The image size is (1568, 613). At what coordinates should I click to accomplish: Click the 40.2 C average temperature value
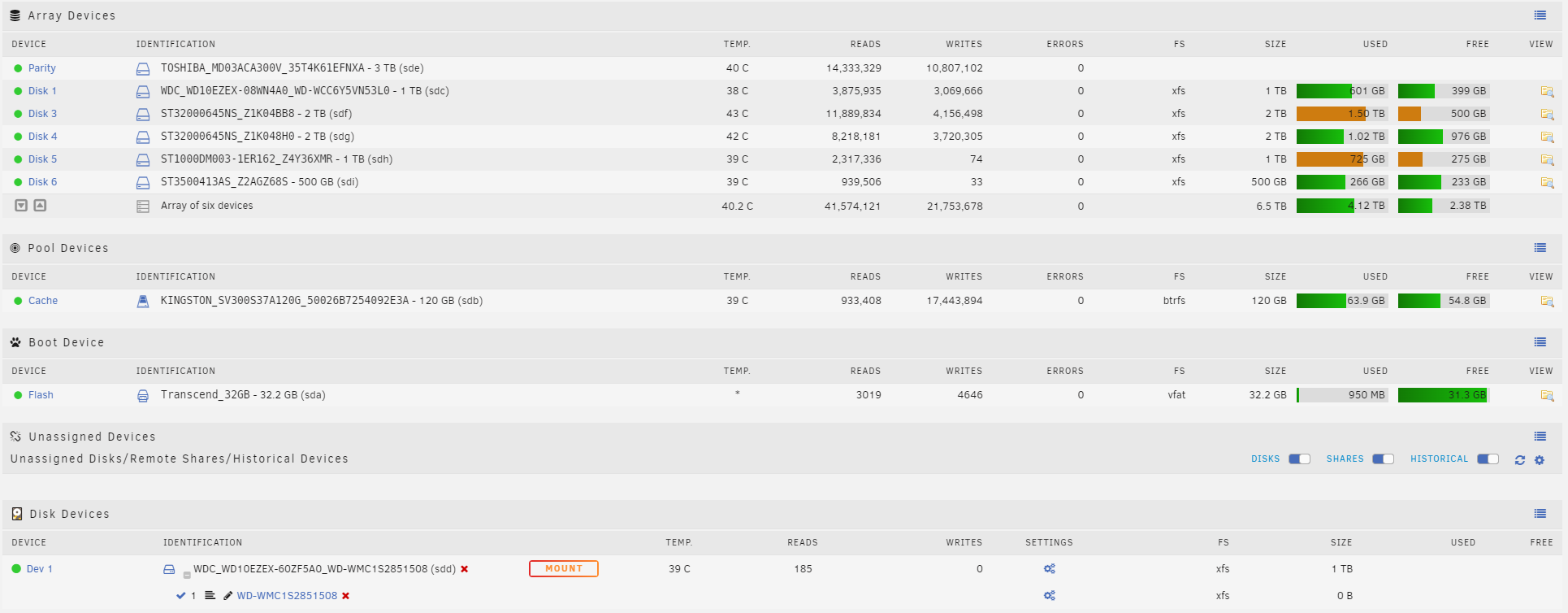[x=737, y=207]
